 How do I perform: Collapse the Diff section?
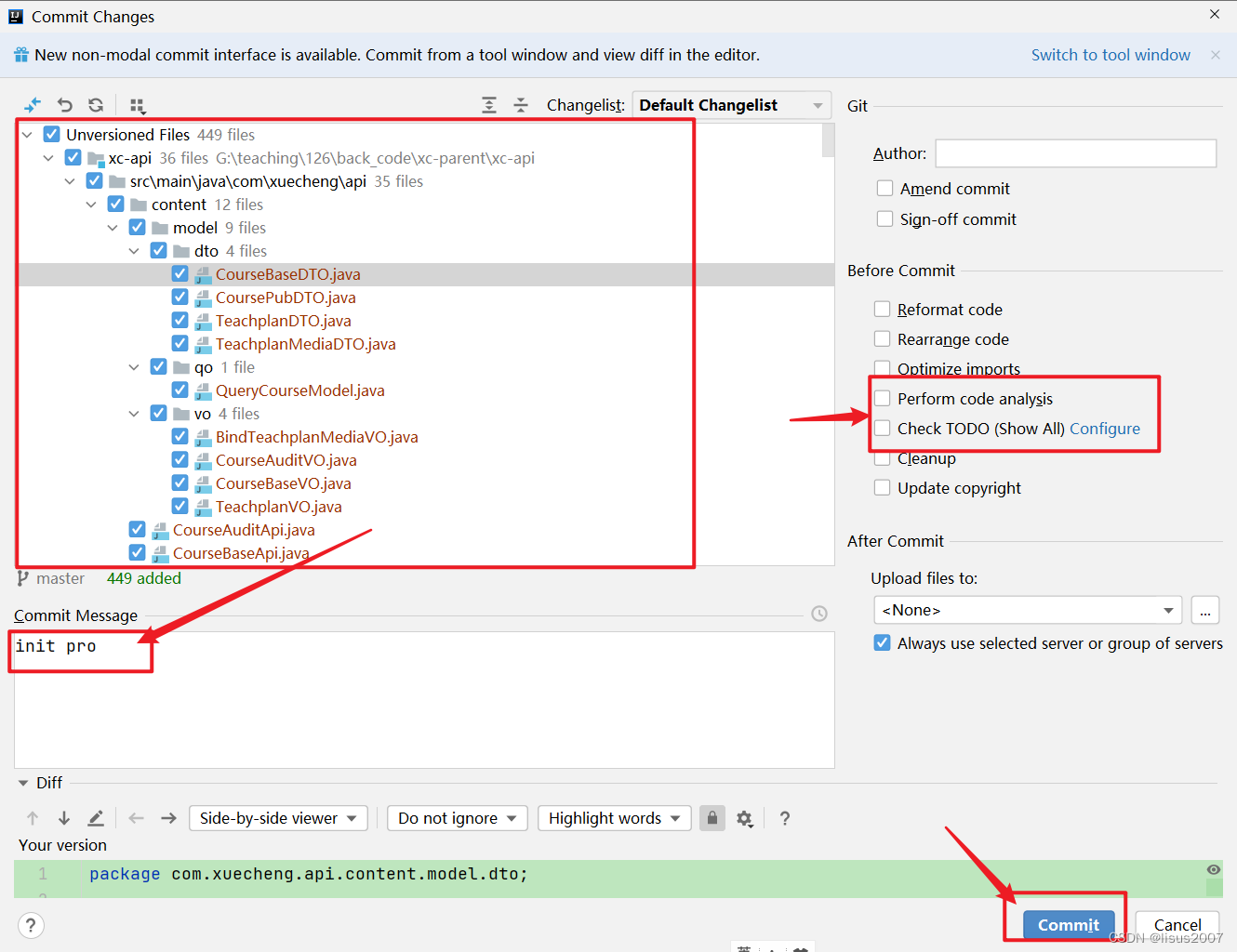[x=23, y=783]
